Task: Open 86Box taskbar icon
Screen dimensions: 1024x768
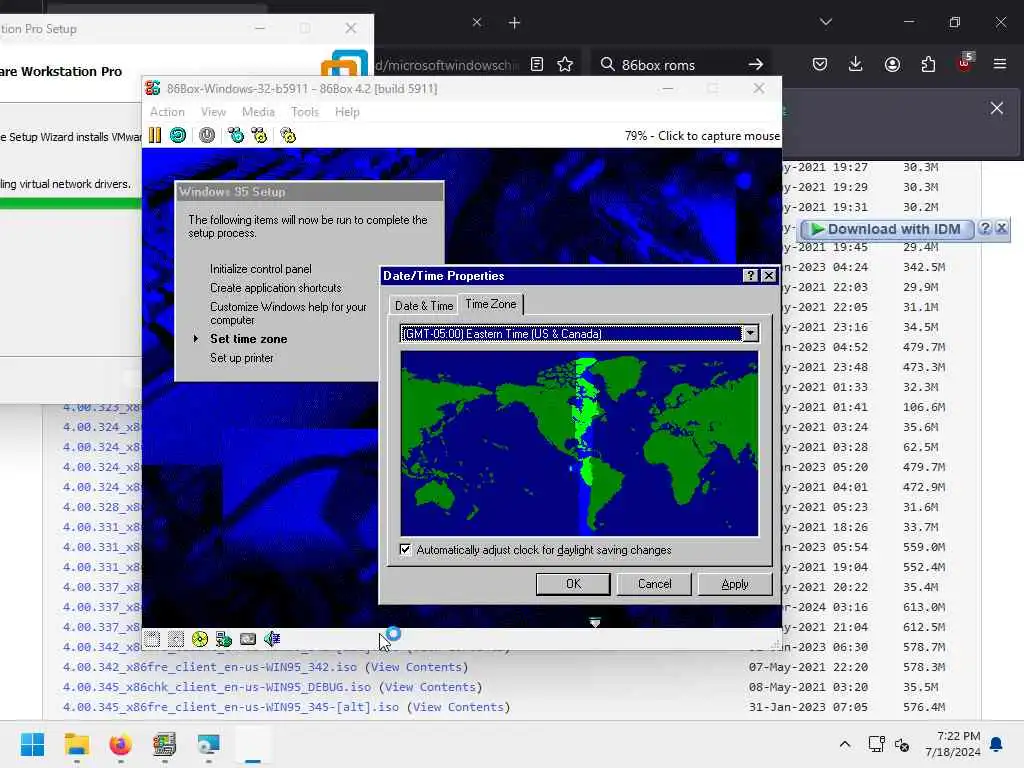Action: point(164,744)
